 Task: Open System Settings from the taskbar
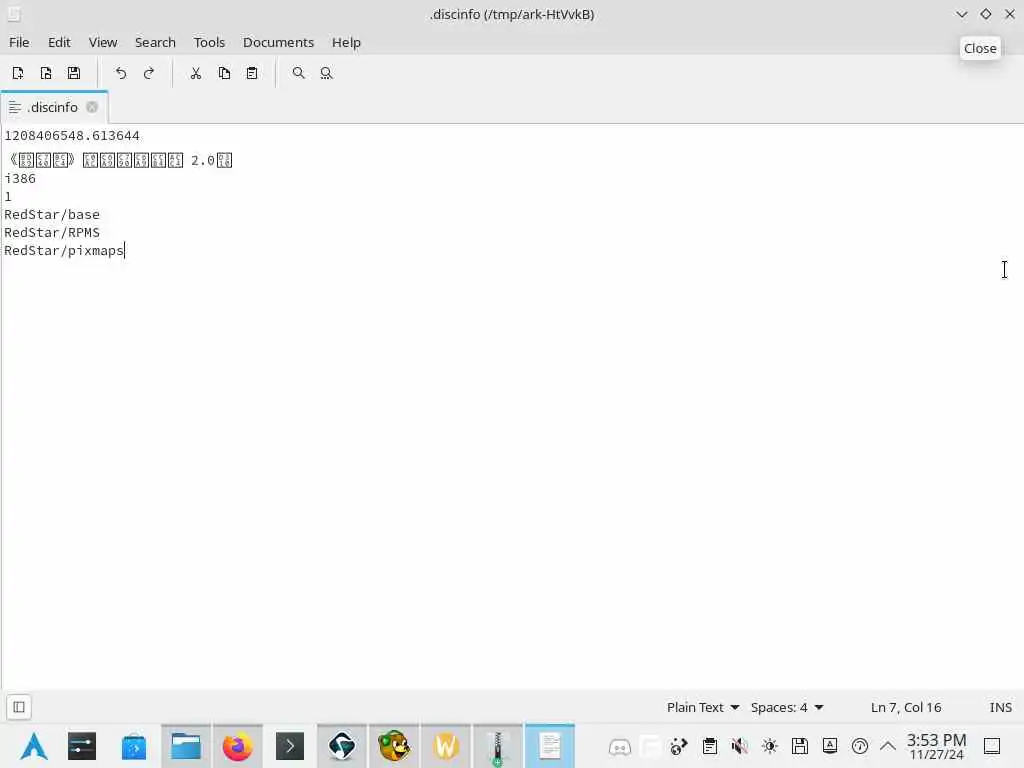[x=82, y=746]
